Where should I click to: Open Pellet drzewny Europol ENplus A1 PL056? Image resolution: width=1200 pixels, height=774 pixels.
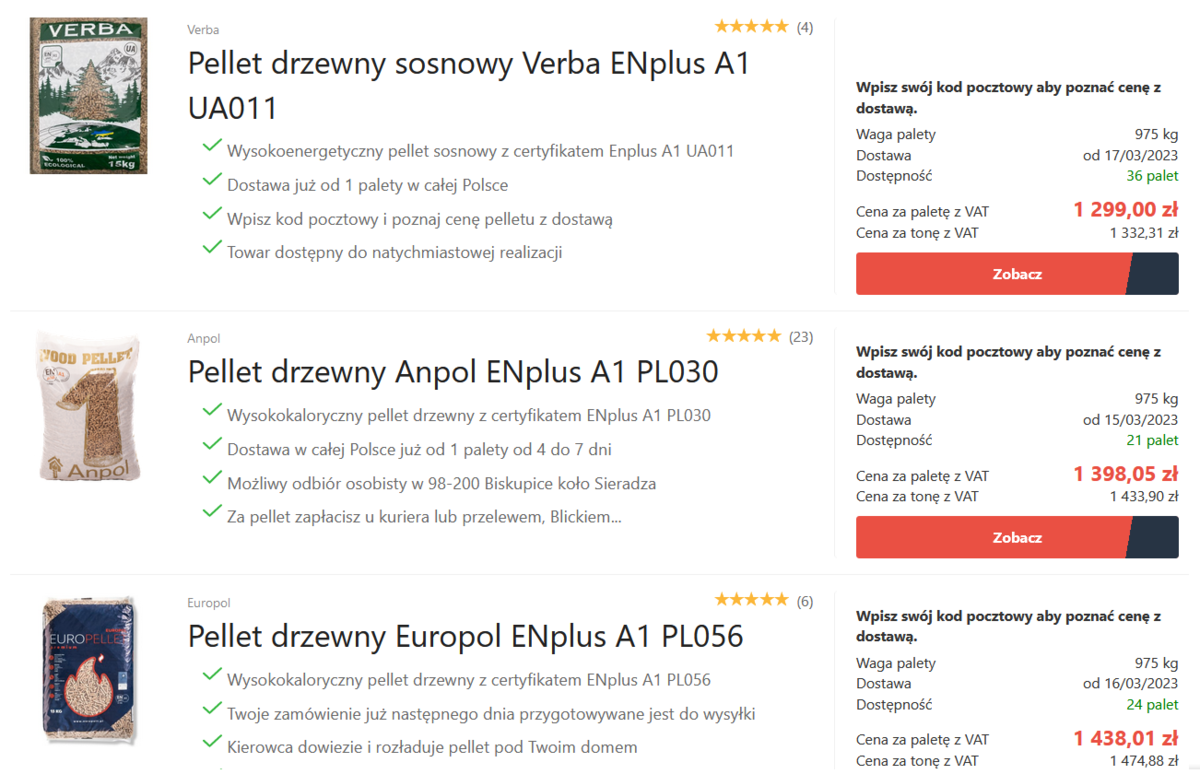[465, 636]
